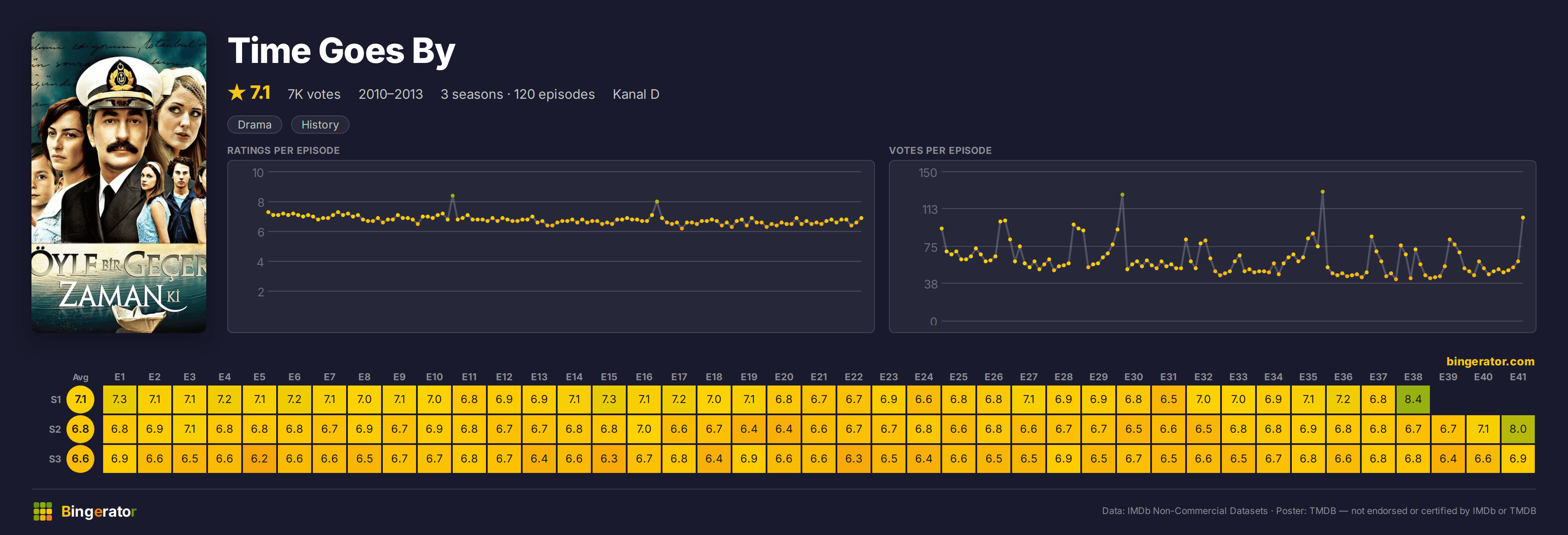
Task: Click the highest green peak in ratings chart
Action: (452, 196)
